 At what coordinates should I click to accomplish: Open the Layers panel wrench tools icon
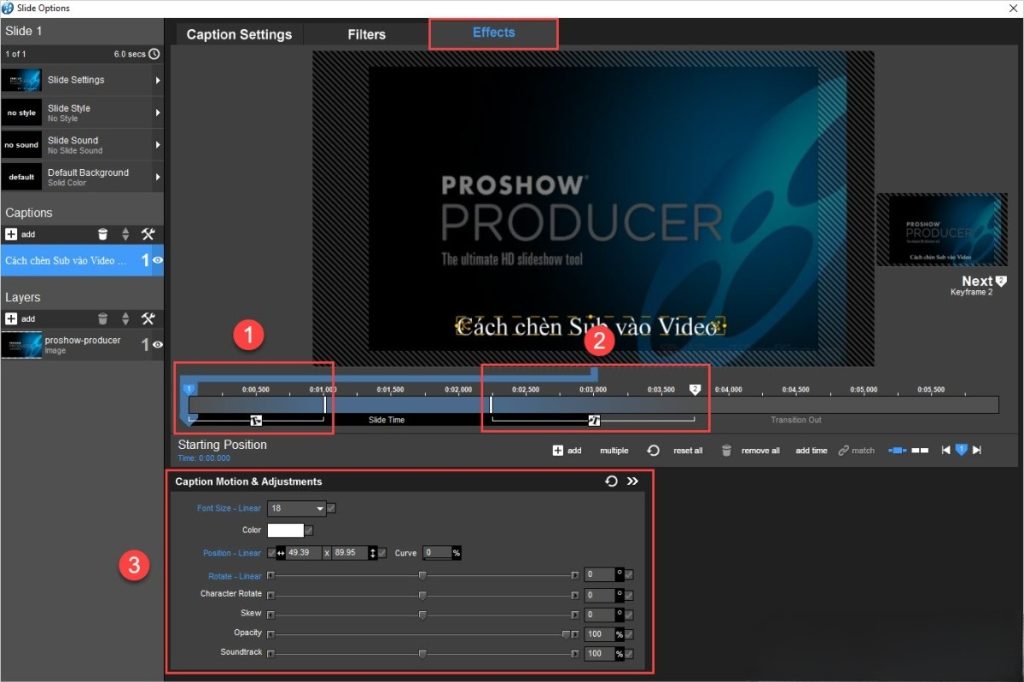click(x=148, y=318)
